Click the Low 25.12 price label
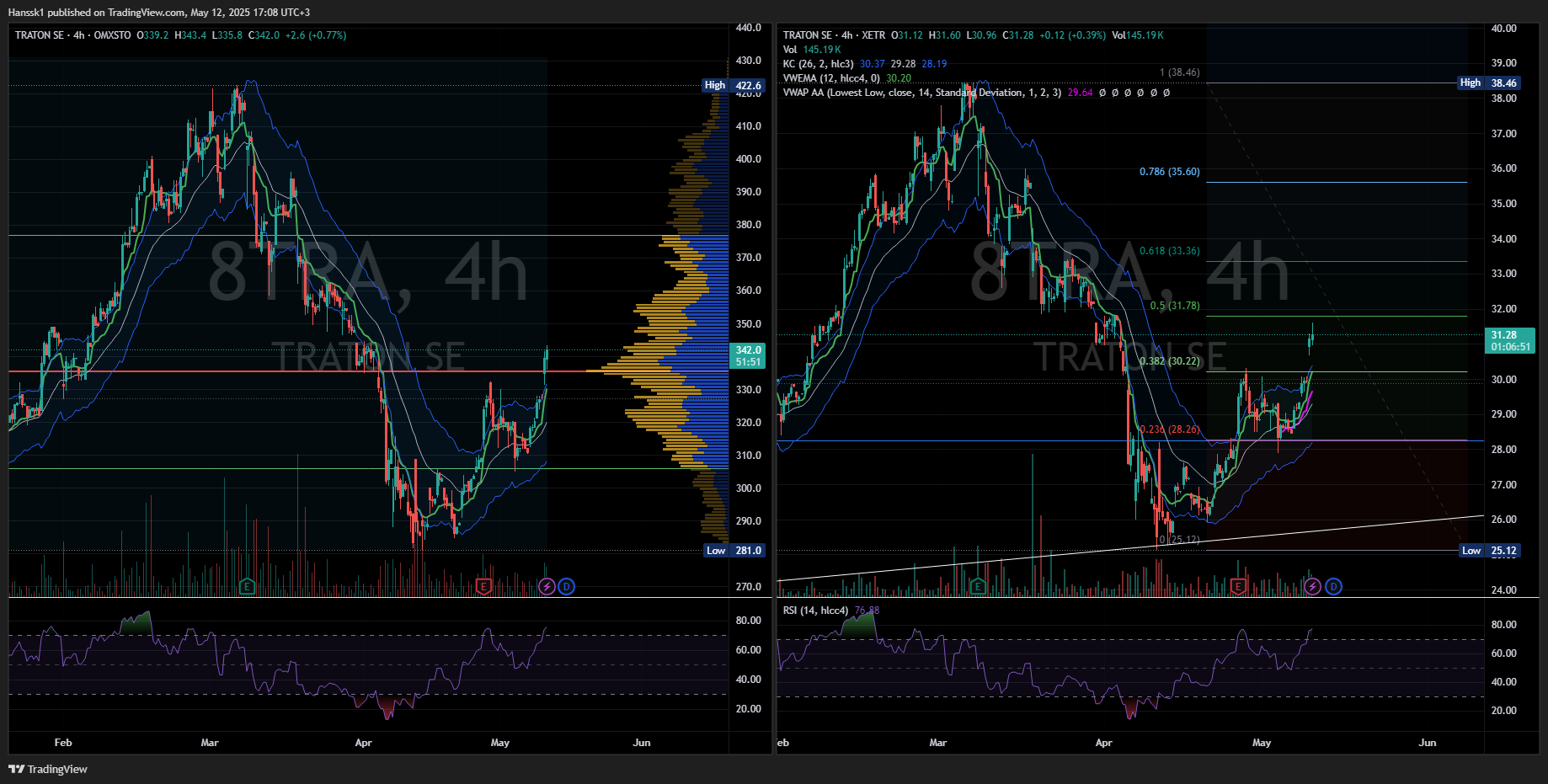The image size is (1548, 784). 1488,551
